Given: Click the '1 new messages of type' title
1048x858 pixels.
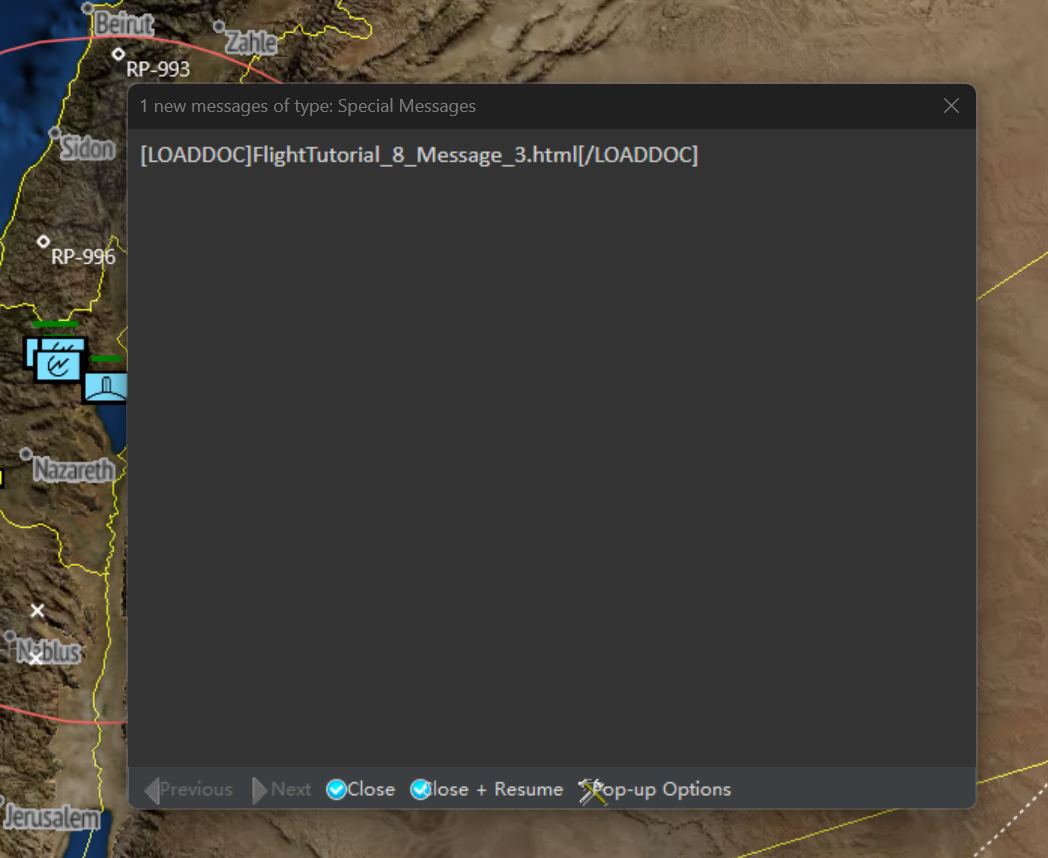Looking at the screenshot, I should coord(307,106).
